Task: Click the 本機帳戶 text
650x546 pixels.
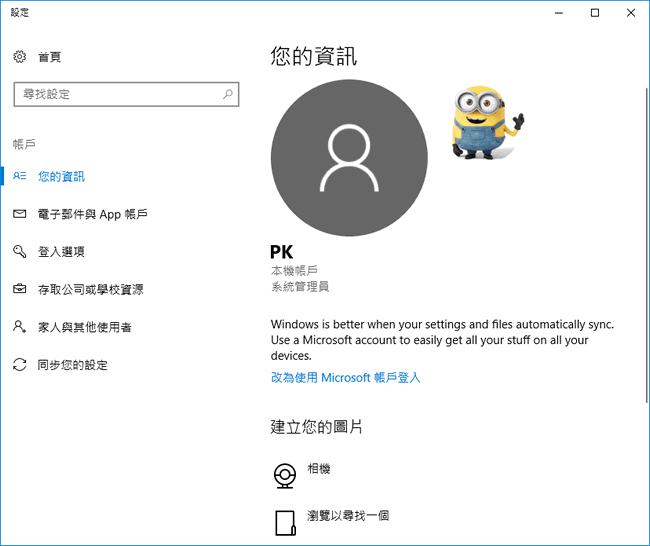Action: click(294, 271)
